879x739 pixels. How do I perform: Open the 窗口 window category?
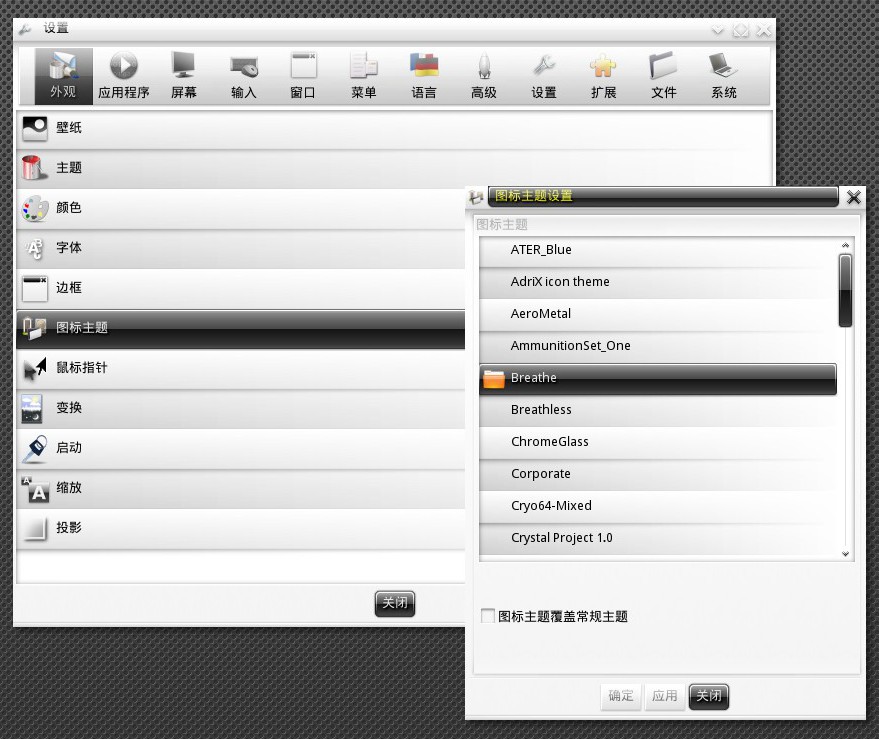tap(303, 76)
